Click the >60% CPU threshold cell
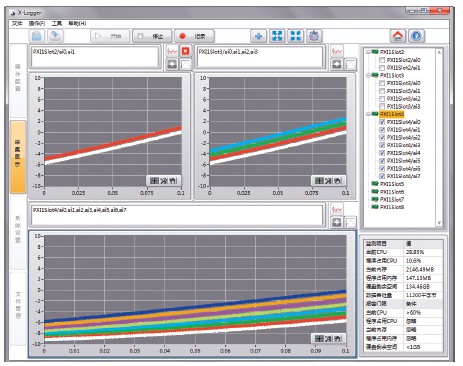 point(423,313)
